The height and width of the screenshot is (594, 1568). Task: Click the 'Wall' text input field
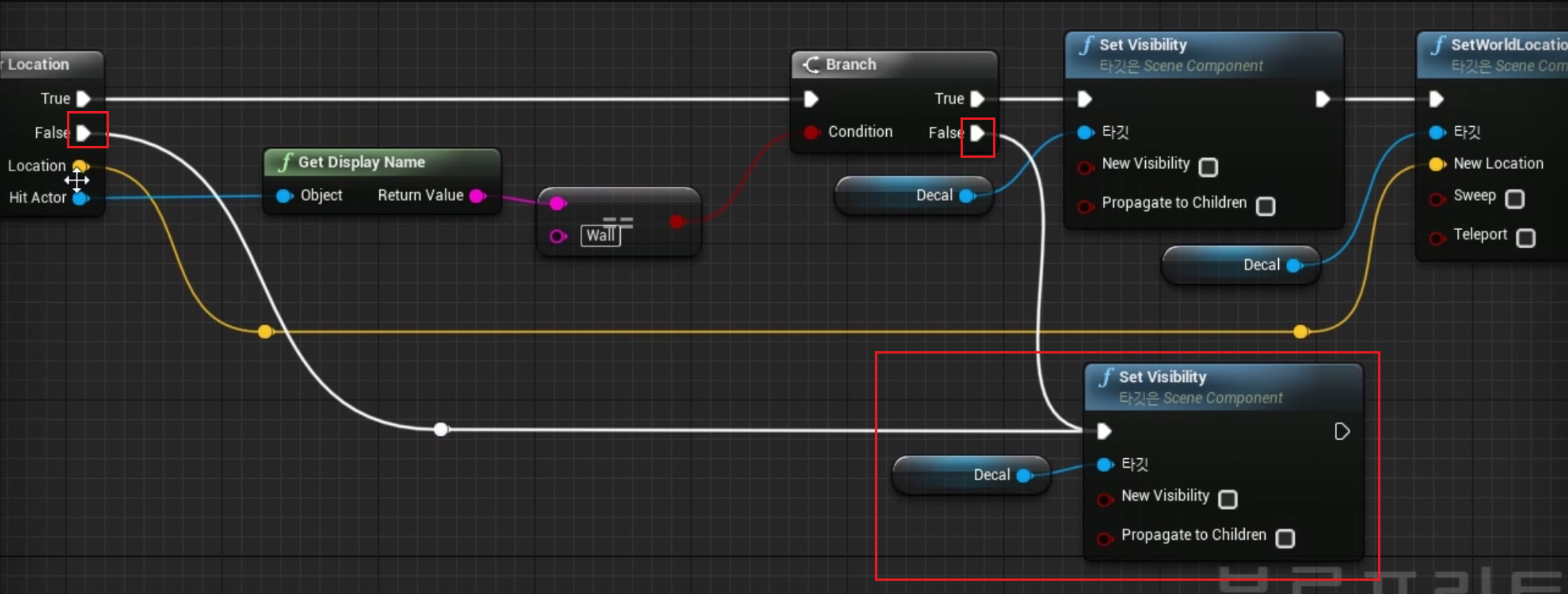pyautogui.click(x=600, y=236)
